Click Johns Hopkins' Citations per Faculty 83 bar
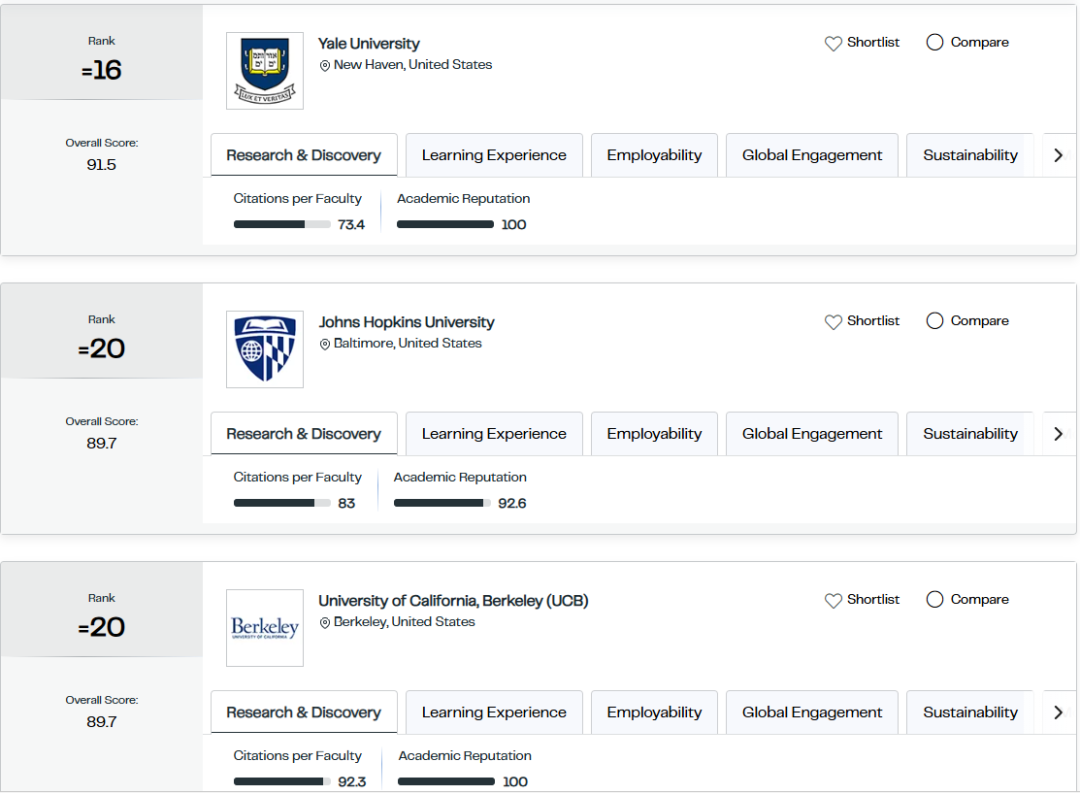The height and width of the screenshot is (795, 1080). [282, 503]
